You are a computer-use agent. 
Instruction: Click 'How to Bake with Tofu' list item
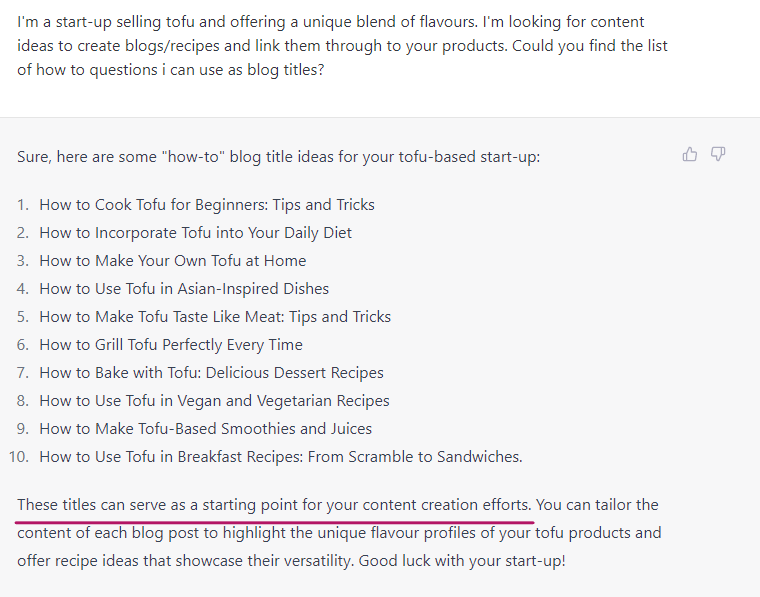point(211,373)
